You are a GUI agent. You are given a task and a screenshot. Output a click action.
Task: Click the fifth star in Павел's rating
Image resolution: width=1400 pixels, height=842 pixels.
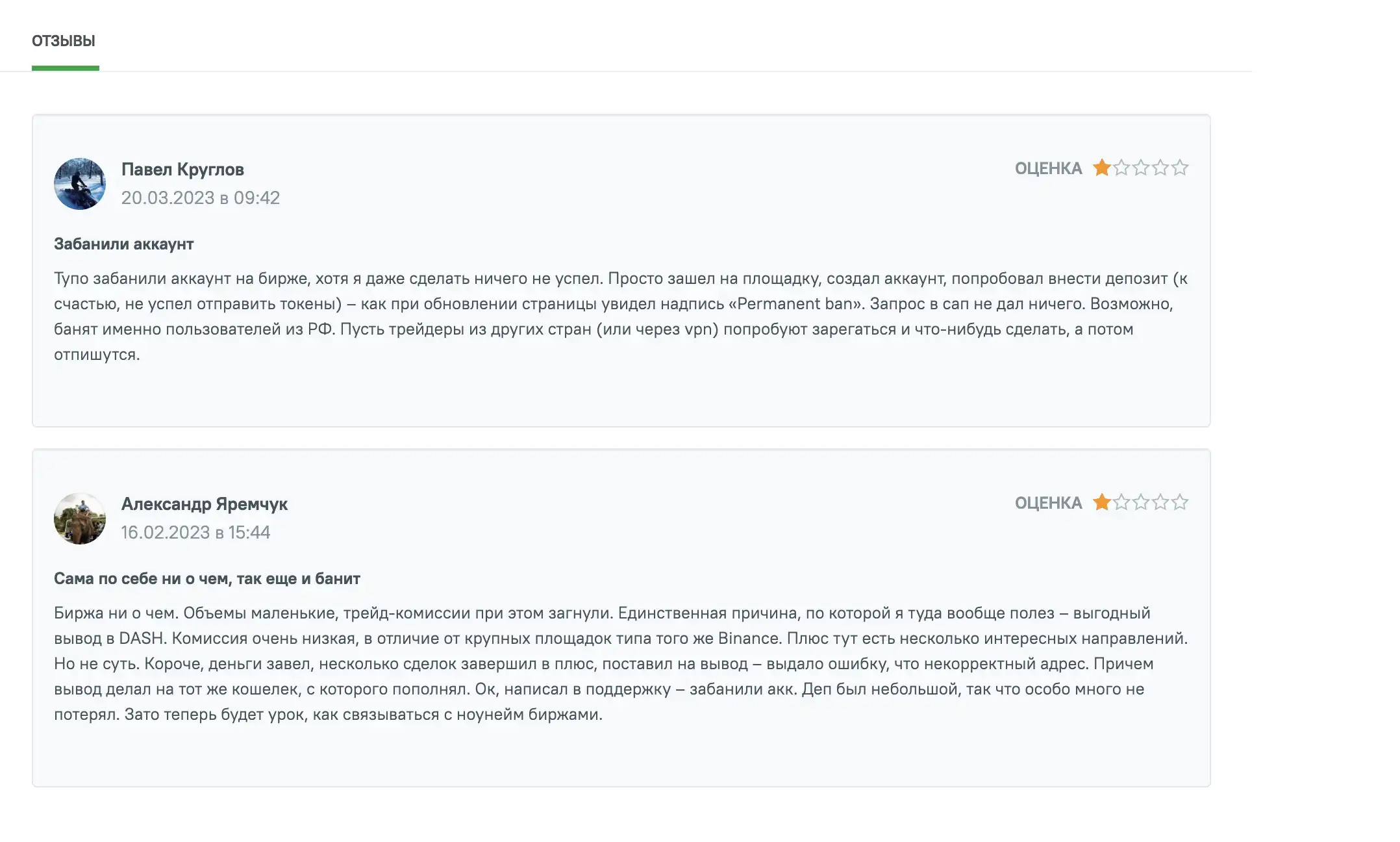(1180, 168)
